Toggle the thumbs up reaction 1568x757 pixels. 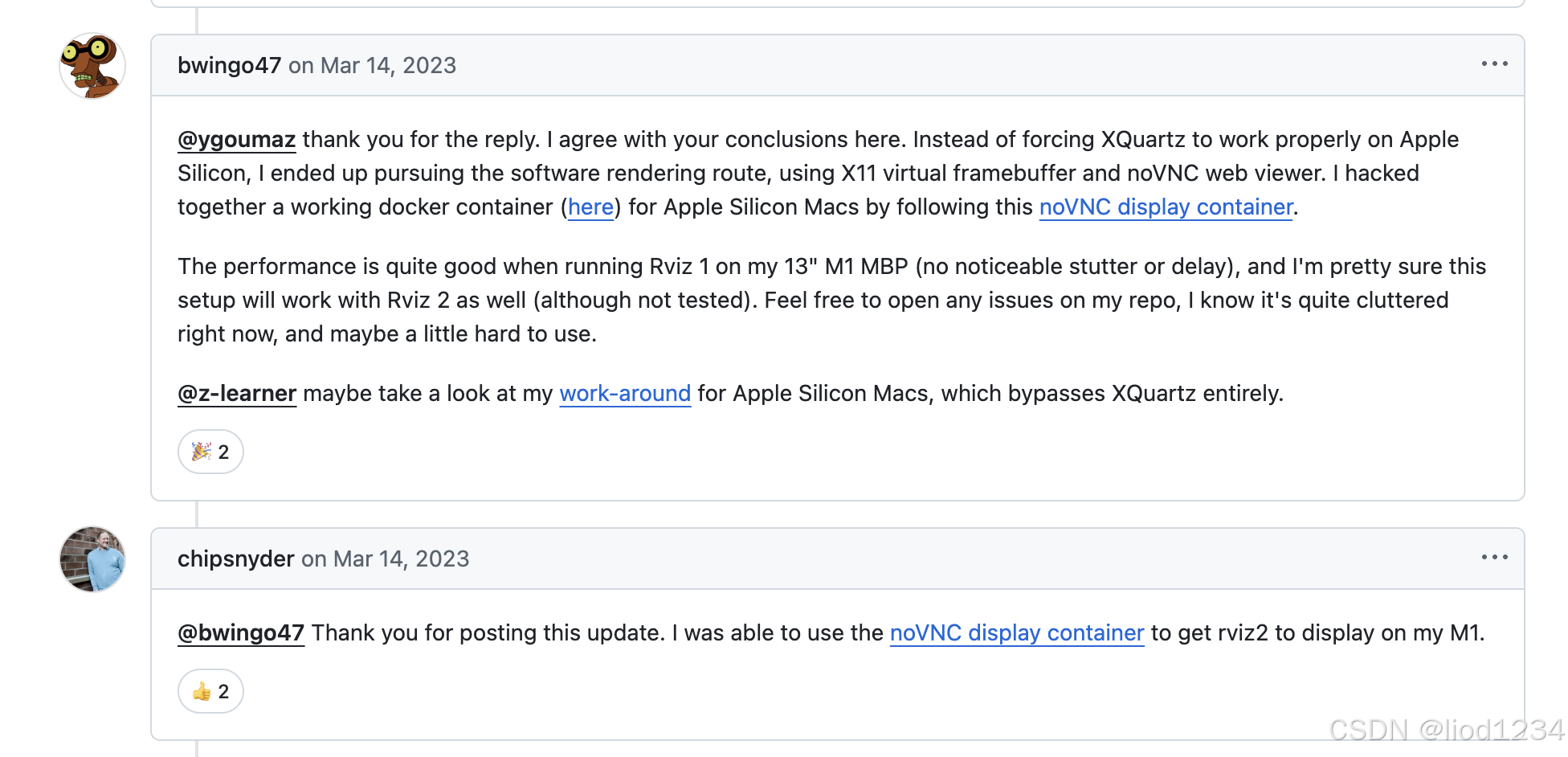click(x=210, y=691)
